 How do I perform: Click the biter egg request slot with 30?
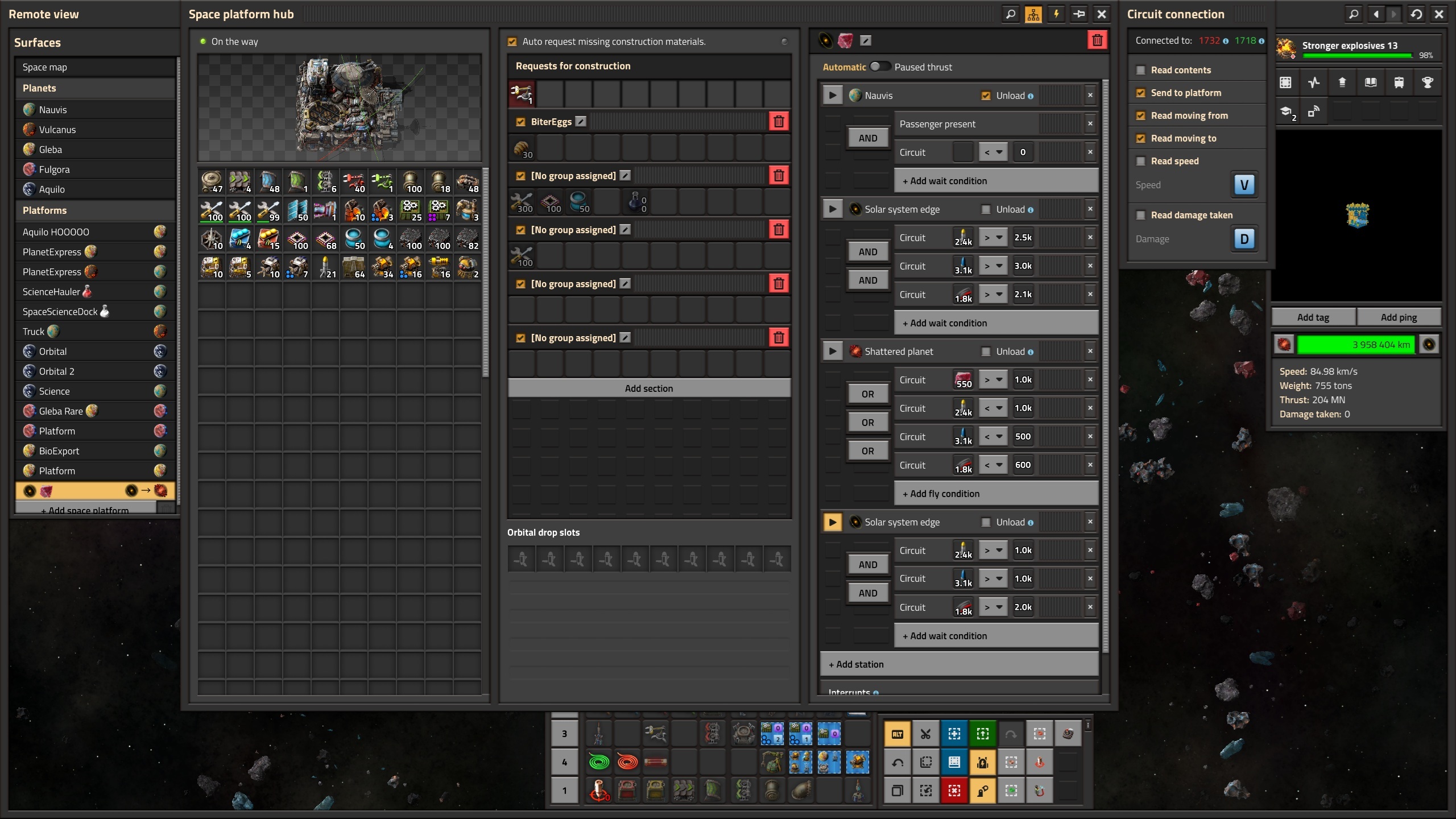tap(522, 149)
